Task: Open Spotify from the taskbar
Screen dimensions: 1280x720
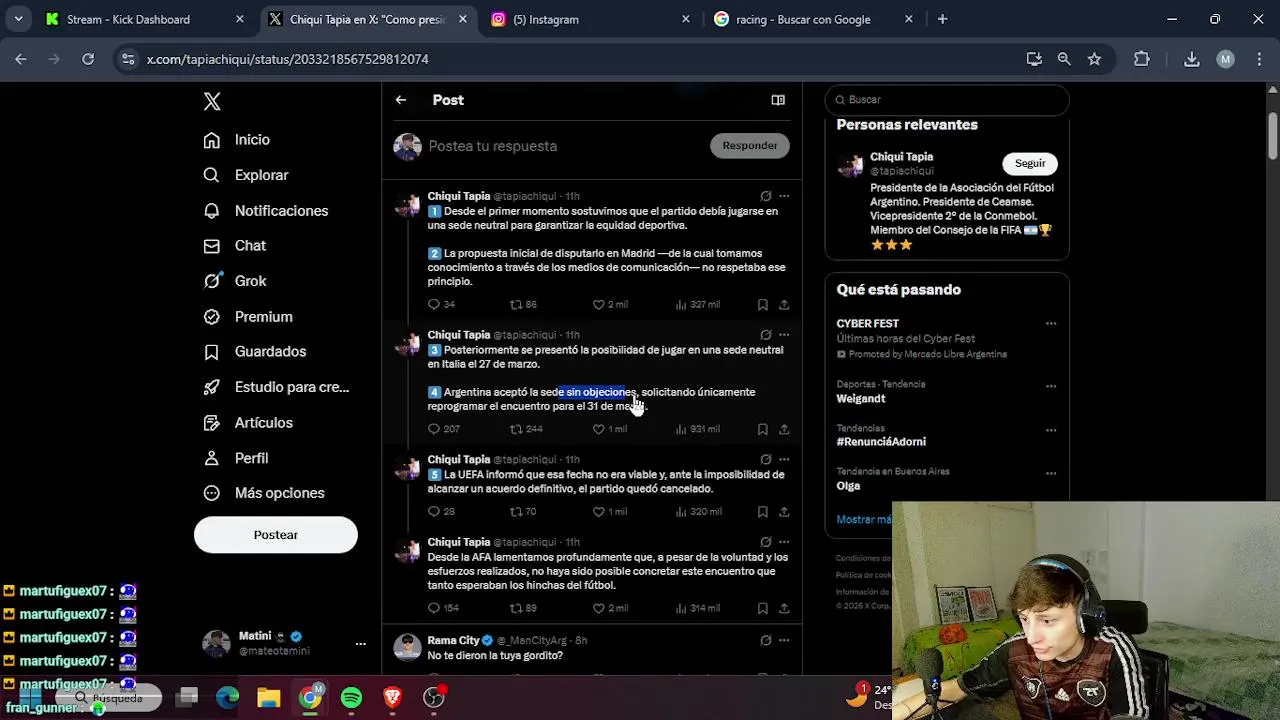Action: (351, 697)
